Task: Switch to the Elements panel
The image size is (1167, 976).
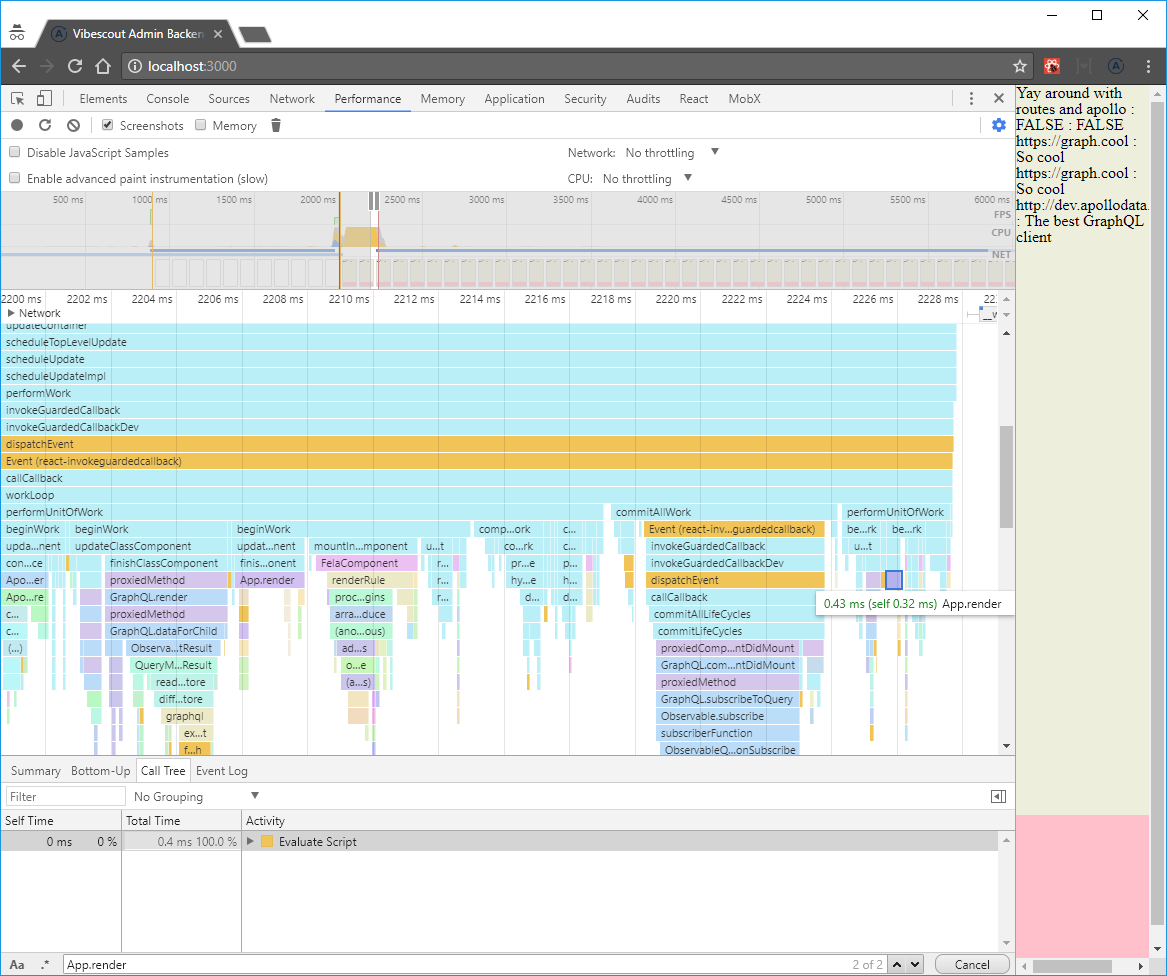Action: click(x=103, y=98)
